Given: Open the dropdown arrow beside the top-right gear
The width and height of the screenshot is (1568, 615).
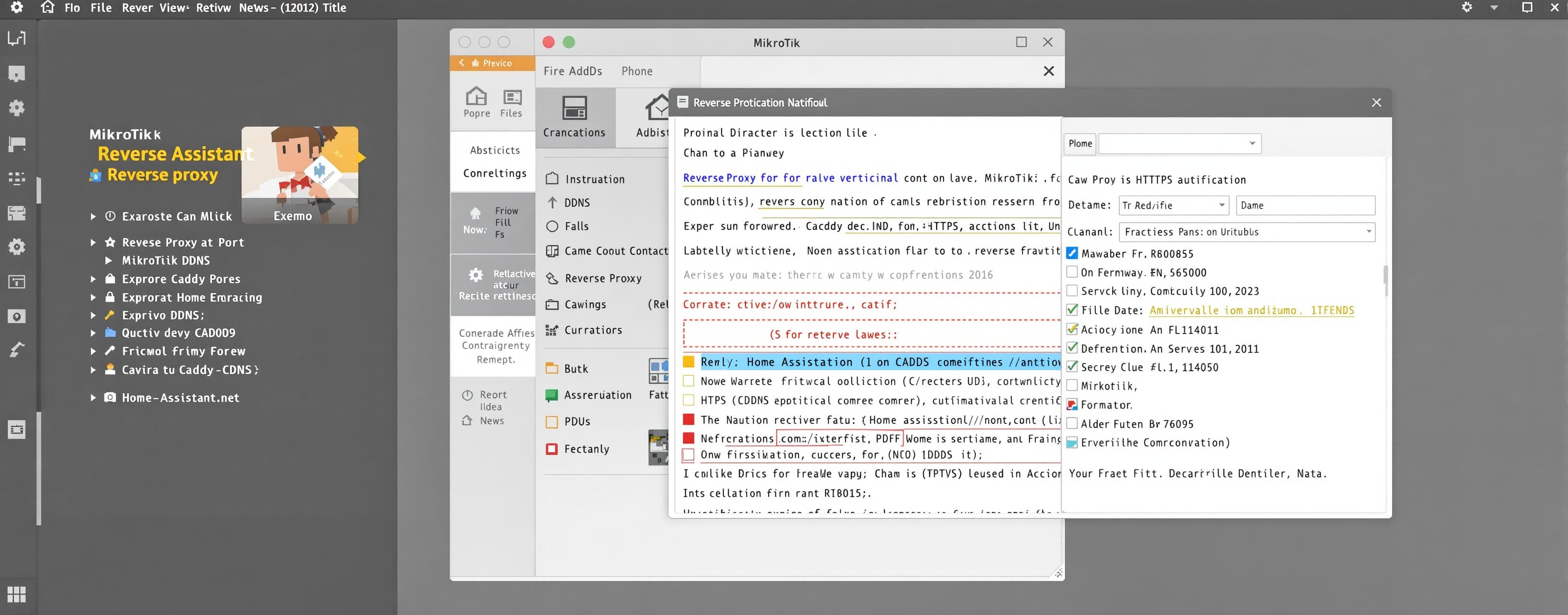Looking at the screenshot, I should [x=1494, y=8].
